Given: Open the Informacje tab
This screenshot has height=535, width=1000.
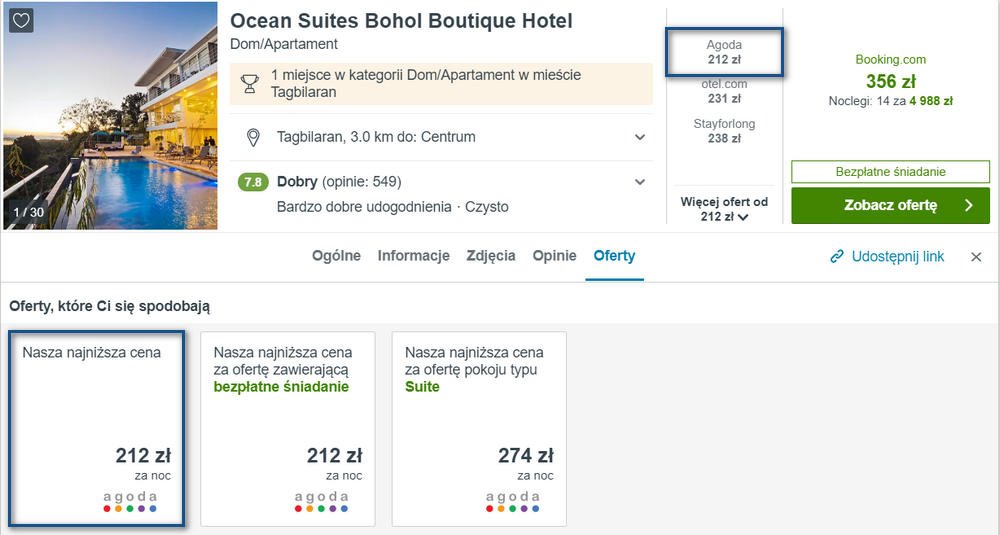Looking at the screenshot, I should pyautogui.click(x=413, y=256).
